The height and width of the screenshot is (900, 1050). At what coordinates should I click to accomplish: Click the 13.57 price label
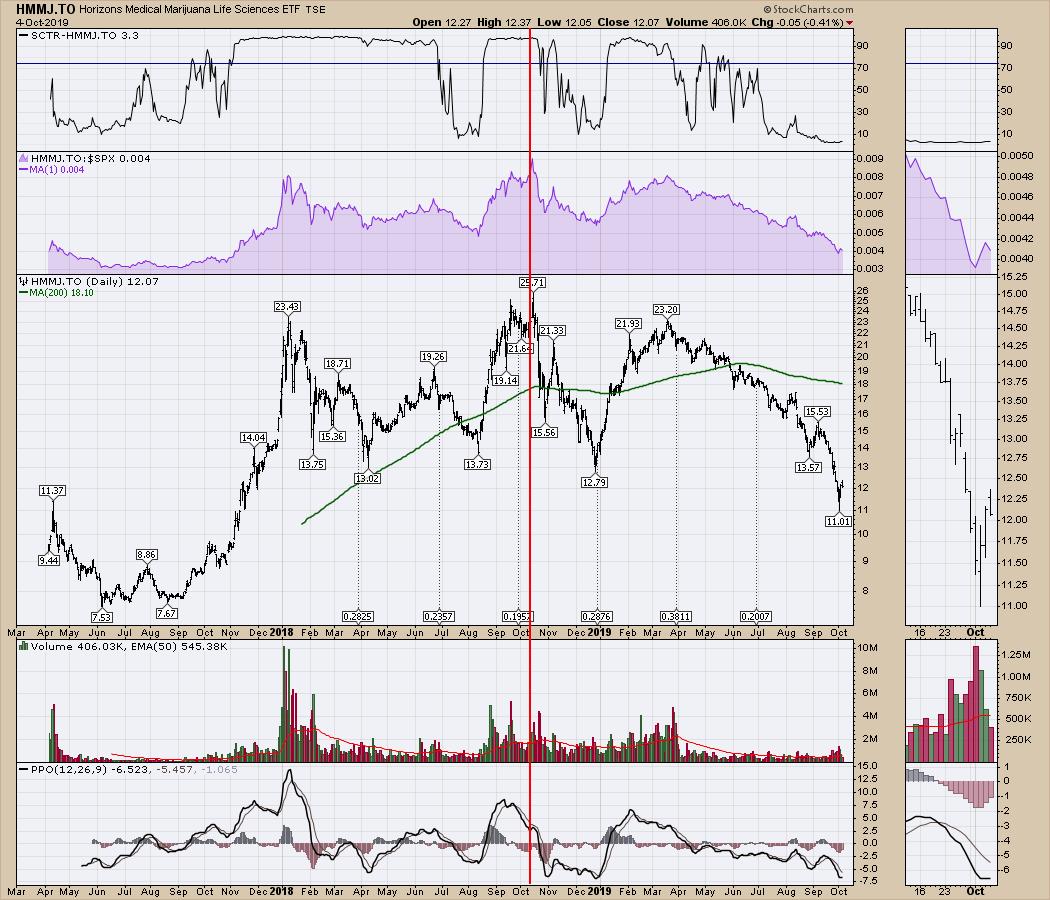808,467
